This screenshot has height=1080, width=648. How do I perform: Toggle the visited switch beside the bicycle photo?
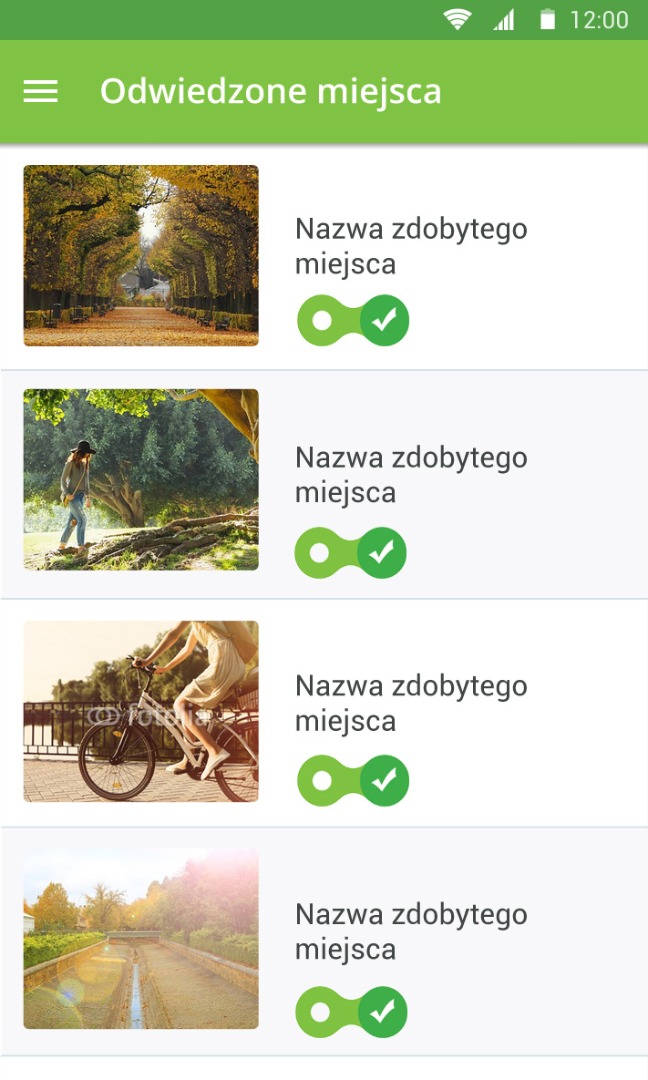(353, 781)
